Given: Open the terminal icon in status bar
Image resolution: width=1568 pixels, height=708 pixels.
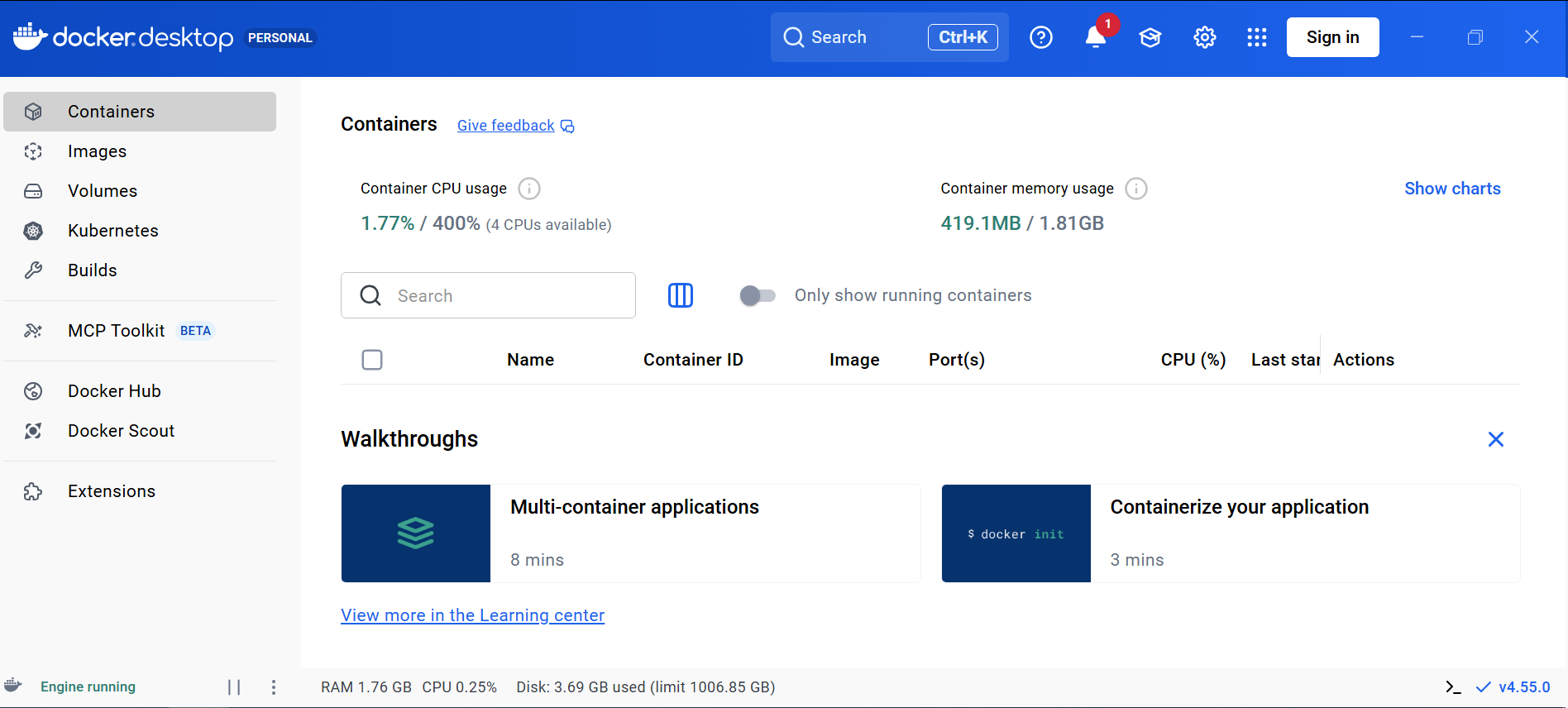Looking at the screenshot, I should [1453, 687].
